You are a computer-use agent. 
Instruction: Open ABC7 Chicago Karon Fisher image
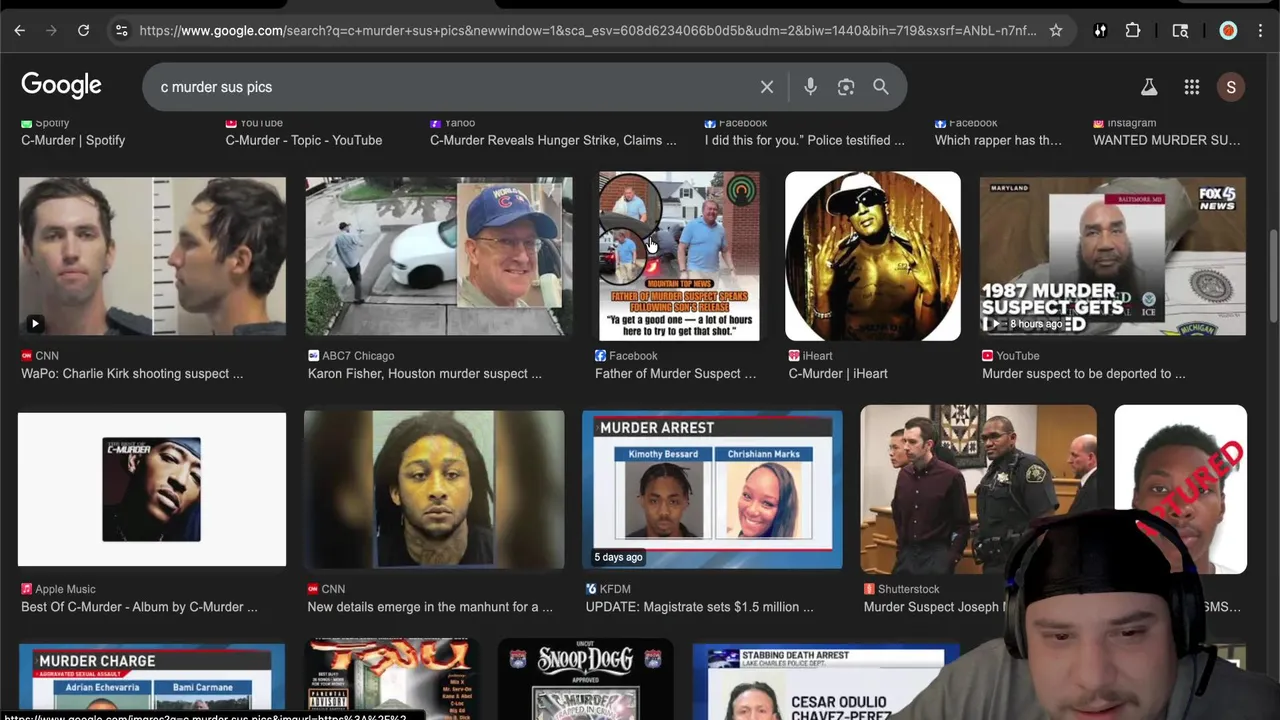click(x=439, y=256)
